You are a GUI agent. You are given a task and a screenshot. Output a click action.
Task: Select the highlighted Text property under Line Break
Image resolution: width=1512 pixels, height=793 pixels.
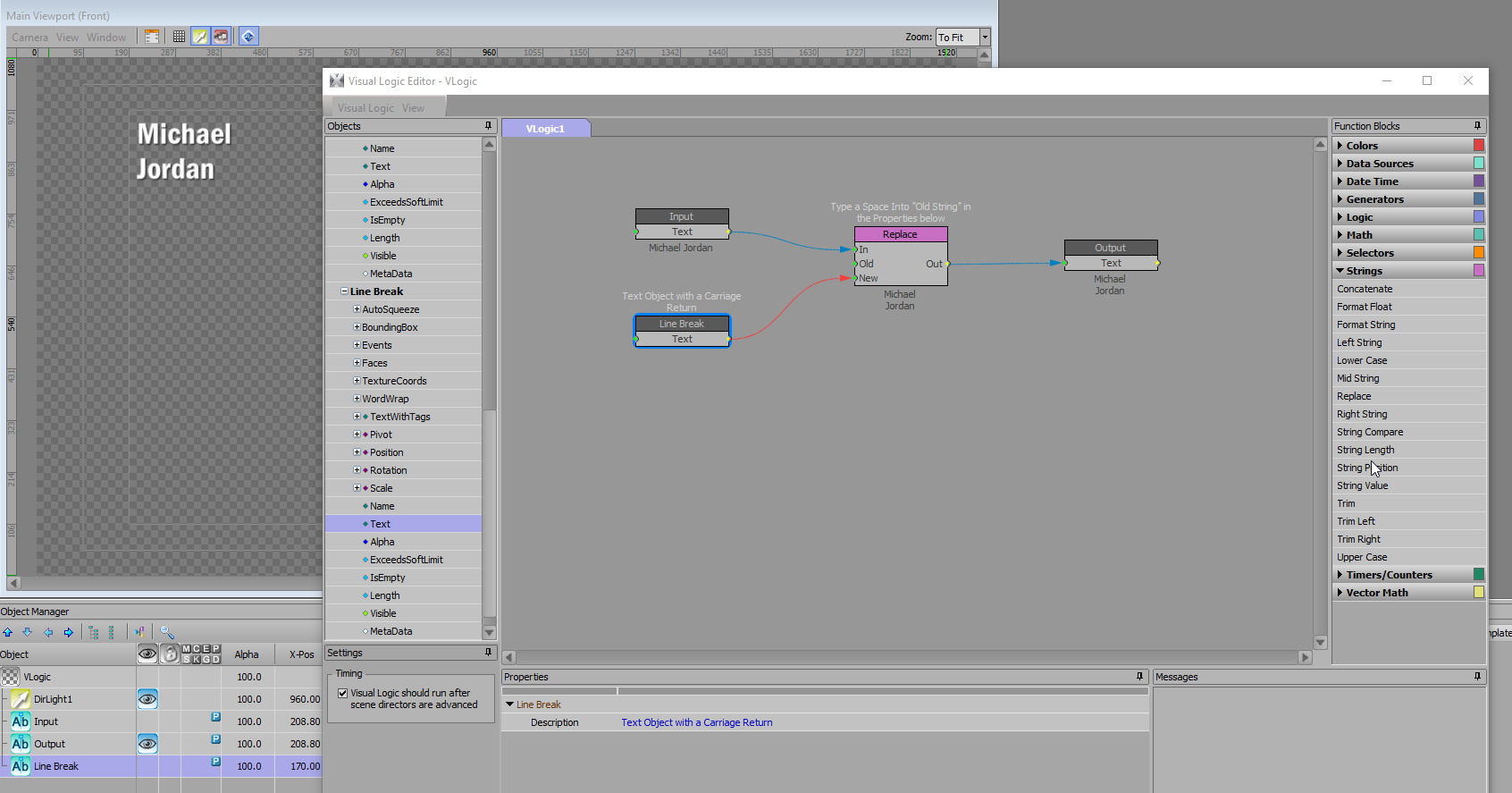point(404,524)
